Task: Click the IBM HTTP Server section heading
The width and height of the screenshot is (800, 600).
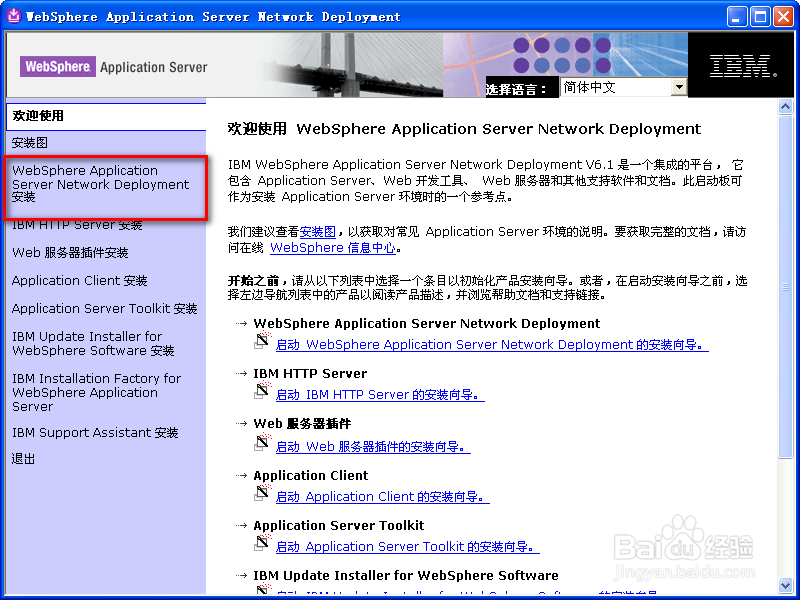Action: pos(310,373)
